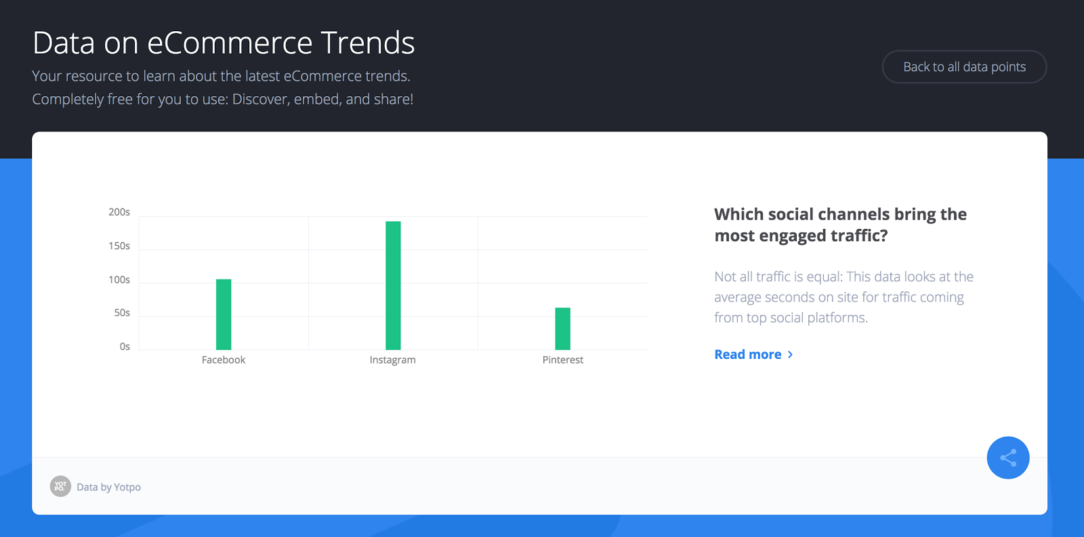Click the 'Completely free for you to use' line
The image size is (1084, 537).
(x=223, y=99)
